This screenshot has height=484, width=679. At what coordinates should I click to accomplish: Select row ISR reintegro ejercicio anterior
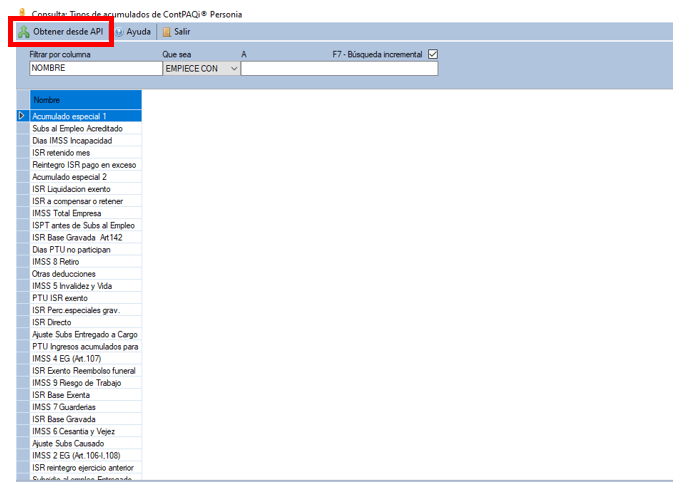[86, 468]
